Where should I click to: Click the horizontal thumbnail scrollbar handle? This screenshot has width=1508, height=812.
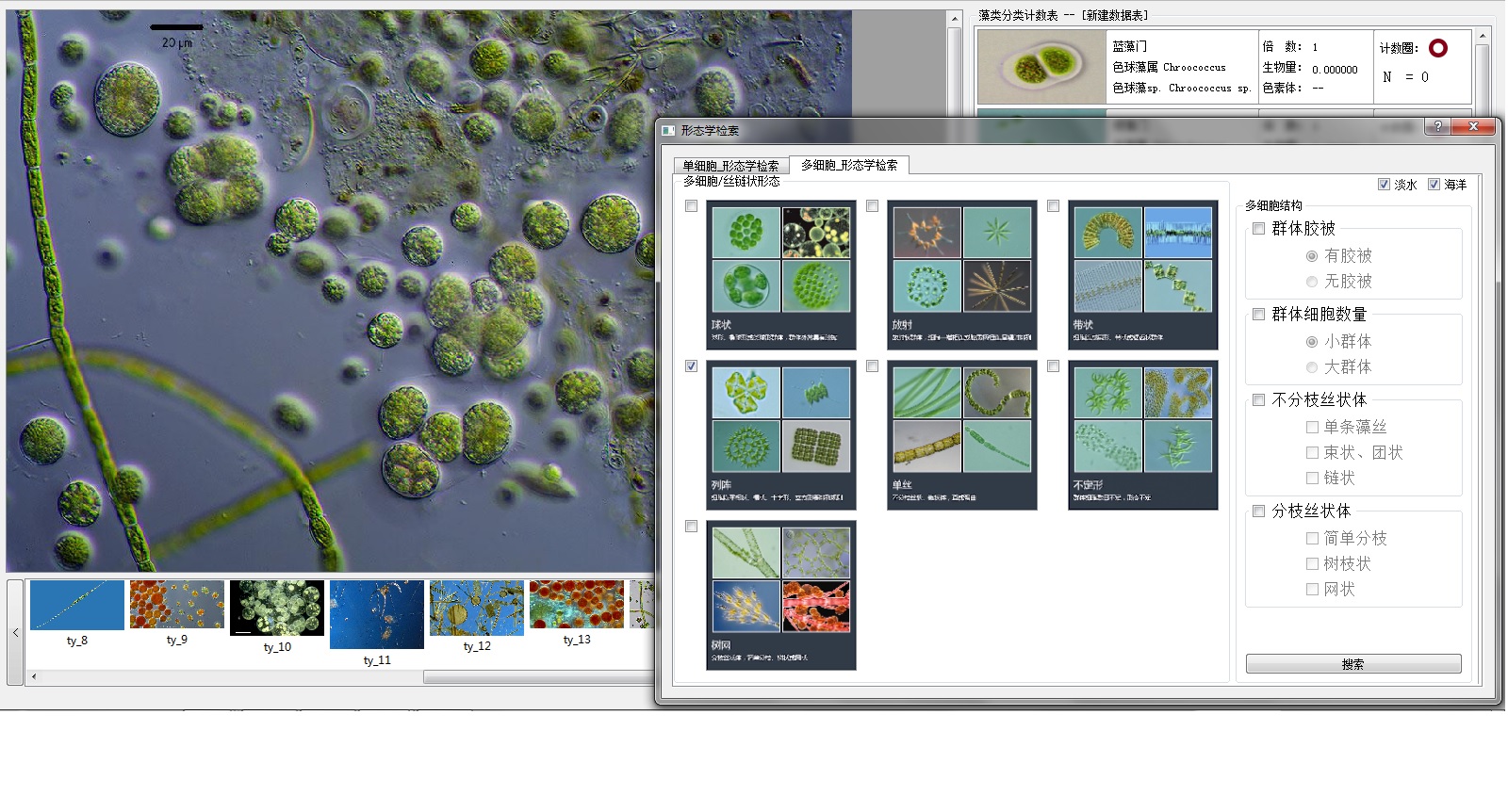pyautogui.click(x=539, y=676)
